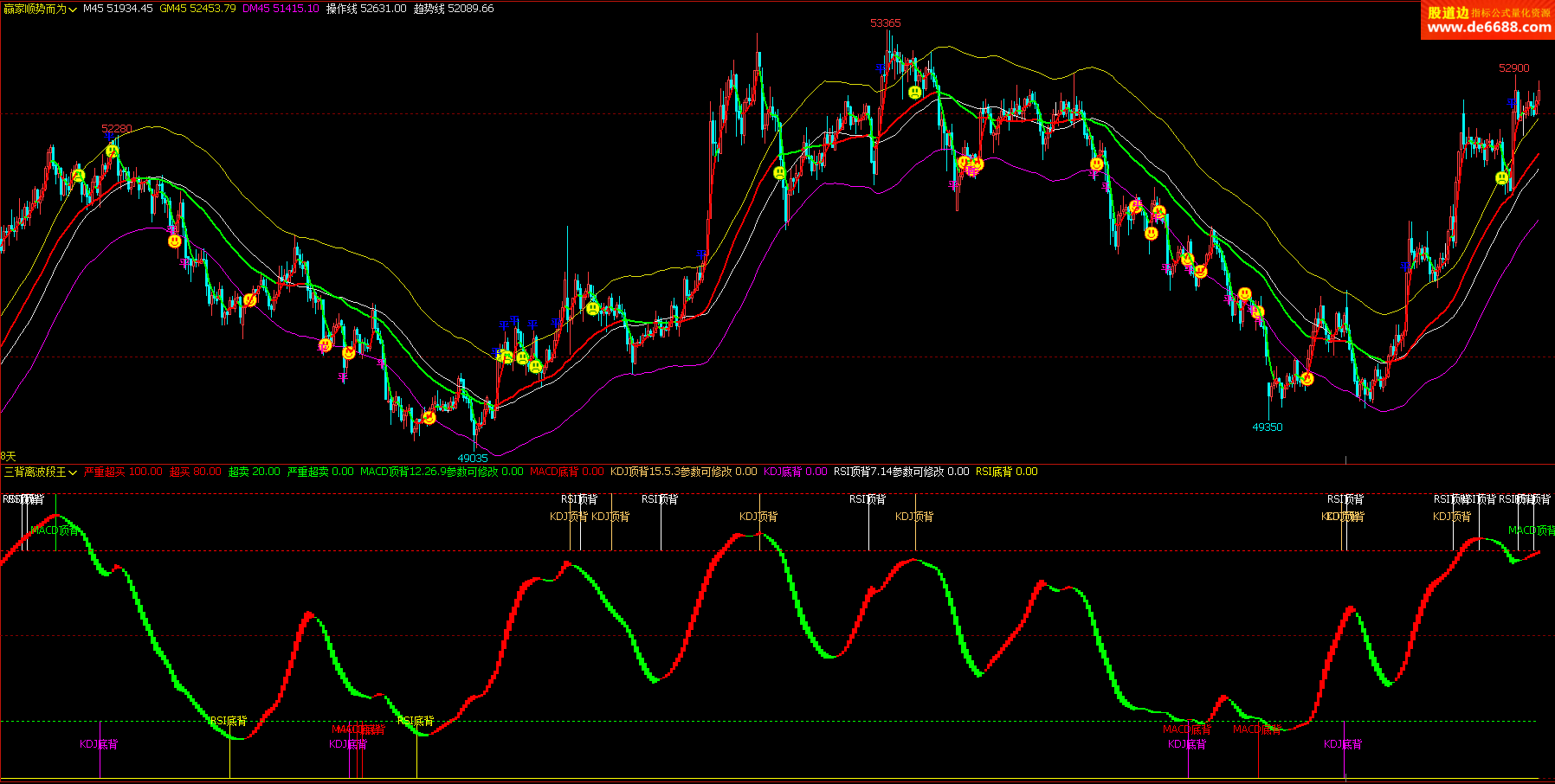Viewport: 1555px width, 784px height.
Task: Select the magenta DM45 legend label
Action: pyautogui.click(x=281, y=9)
